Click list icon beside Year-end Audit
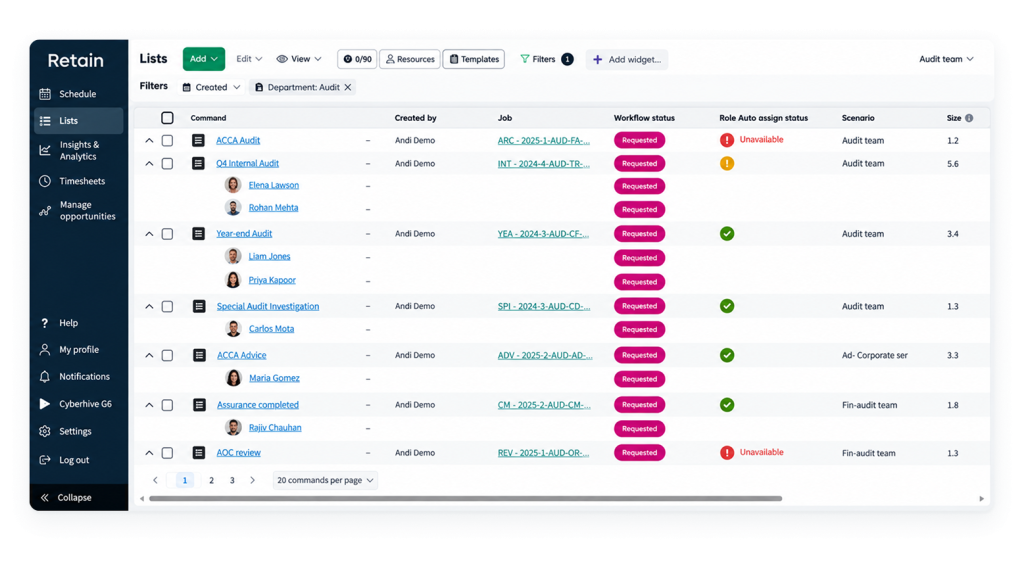 pos(199,234)
